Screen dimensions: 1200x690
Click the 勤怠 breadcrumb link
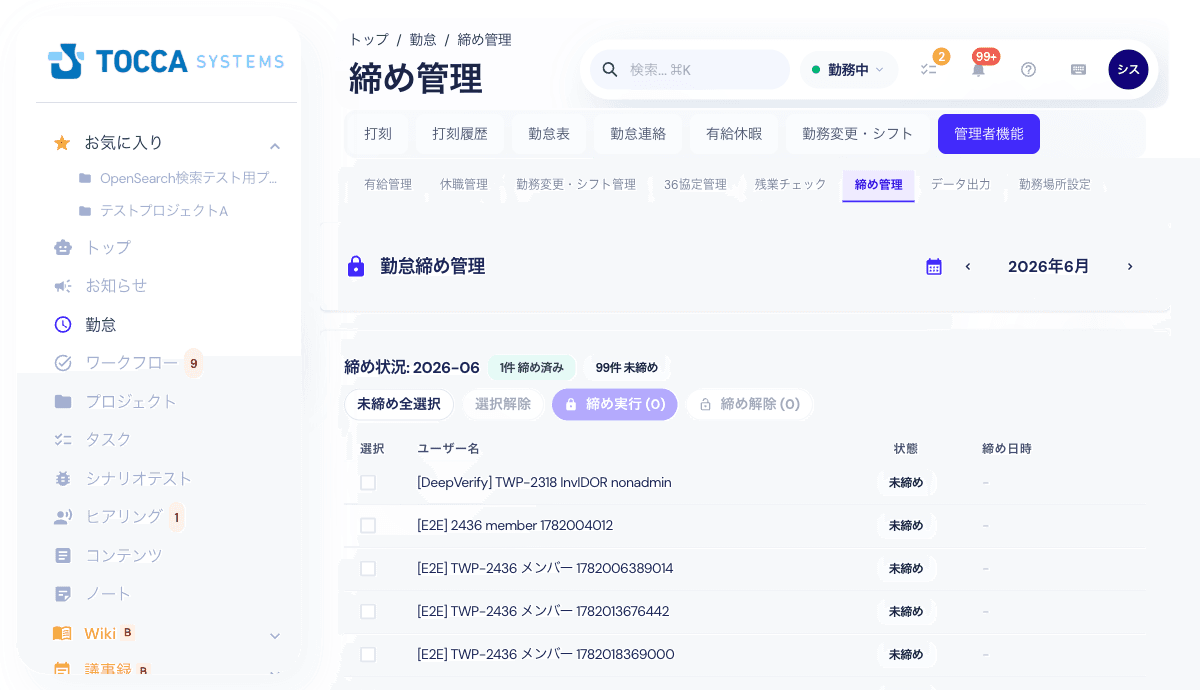pyautogui.click(x=423, y=40)
